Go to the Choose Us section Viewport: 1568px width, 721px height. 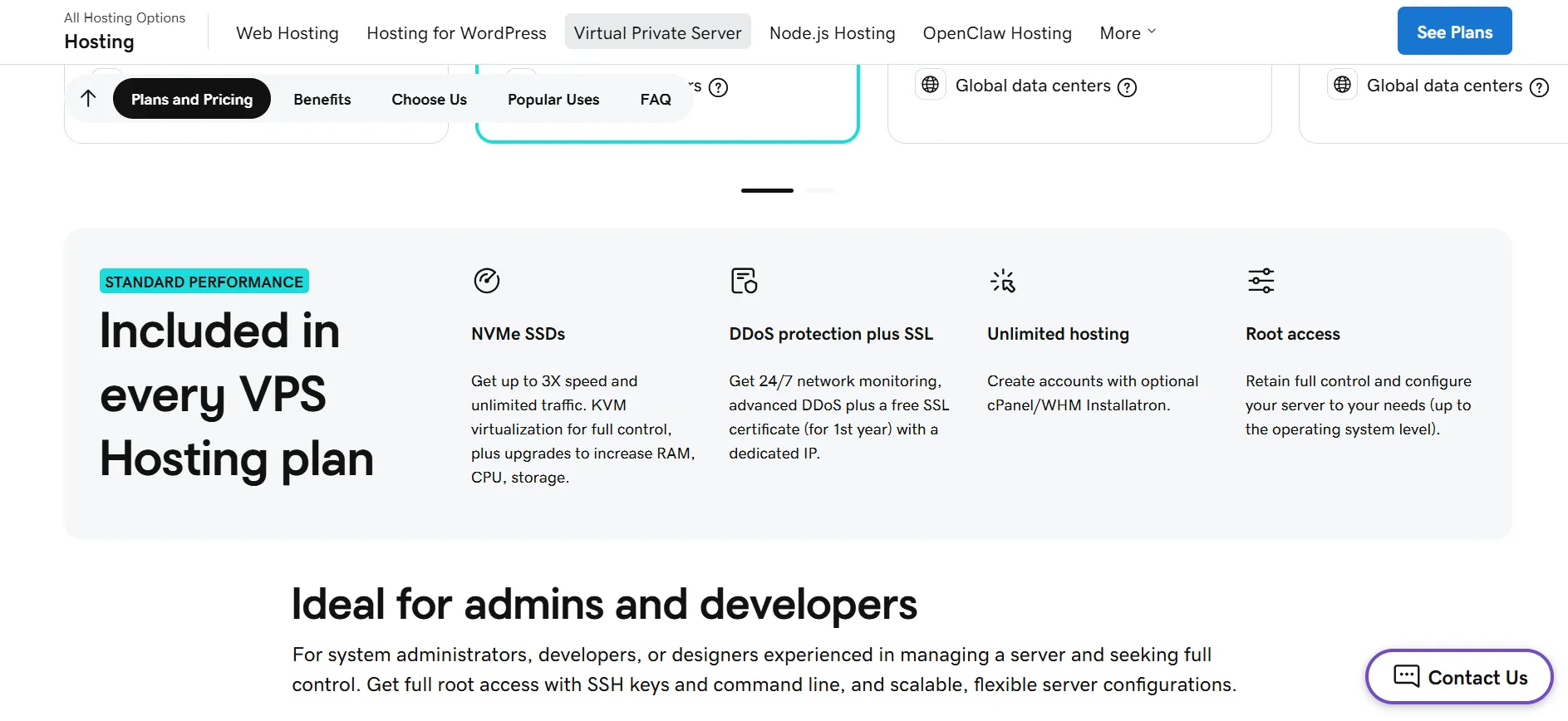tap(430, 99)
